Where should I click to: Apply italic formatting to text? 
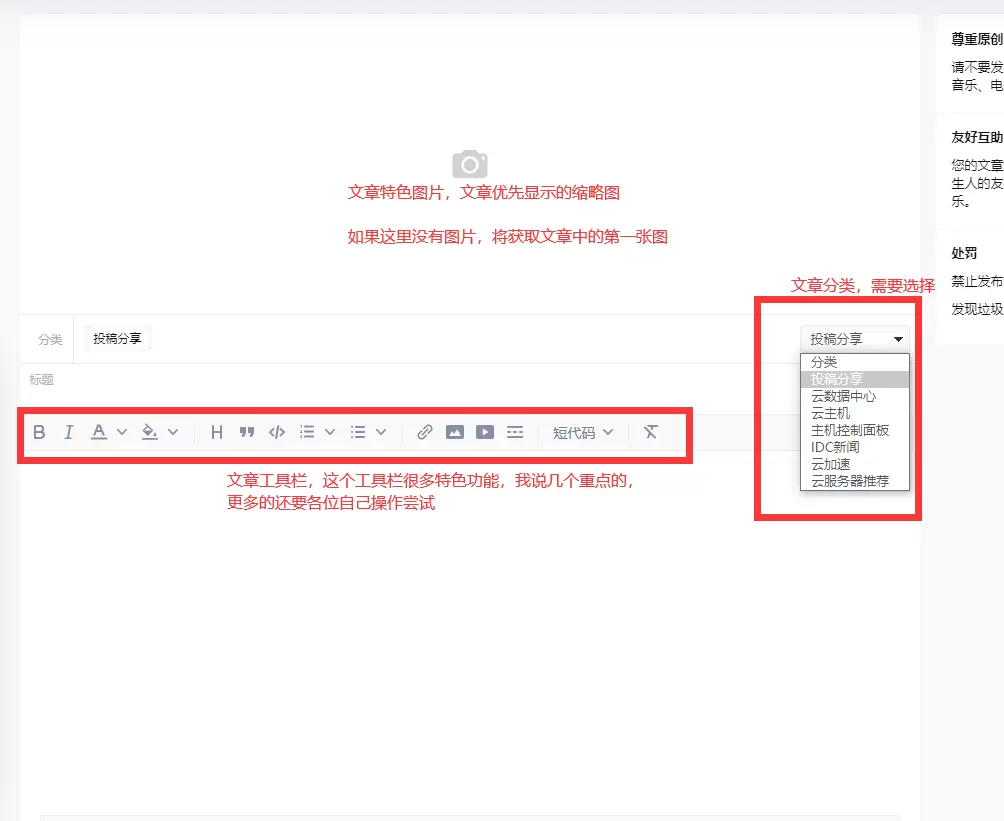(68, 432)
